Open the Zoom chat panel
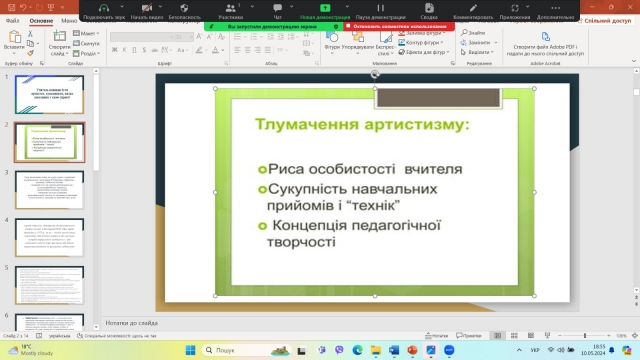The width and height of the screenshot is (640, 360). (x=278, y=11)
